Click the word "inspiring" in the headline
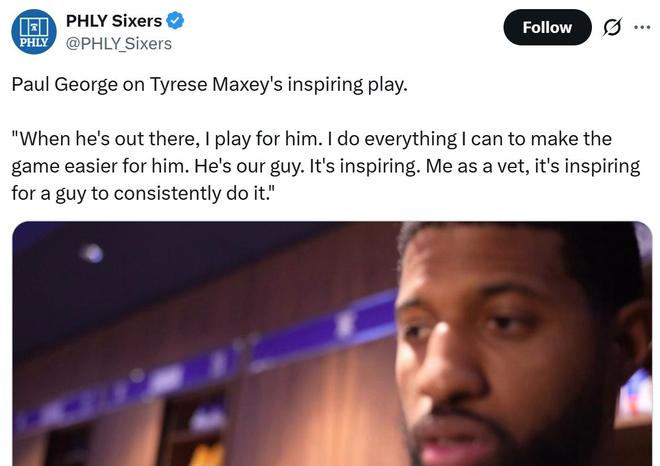This screenshot has width=660, height=466. (x=325, y=85)
